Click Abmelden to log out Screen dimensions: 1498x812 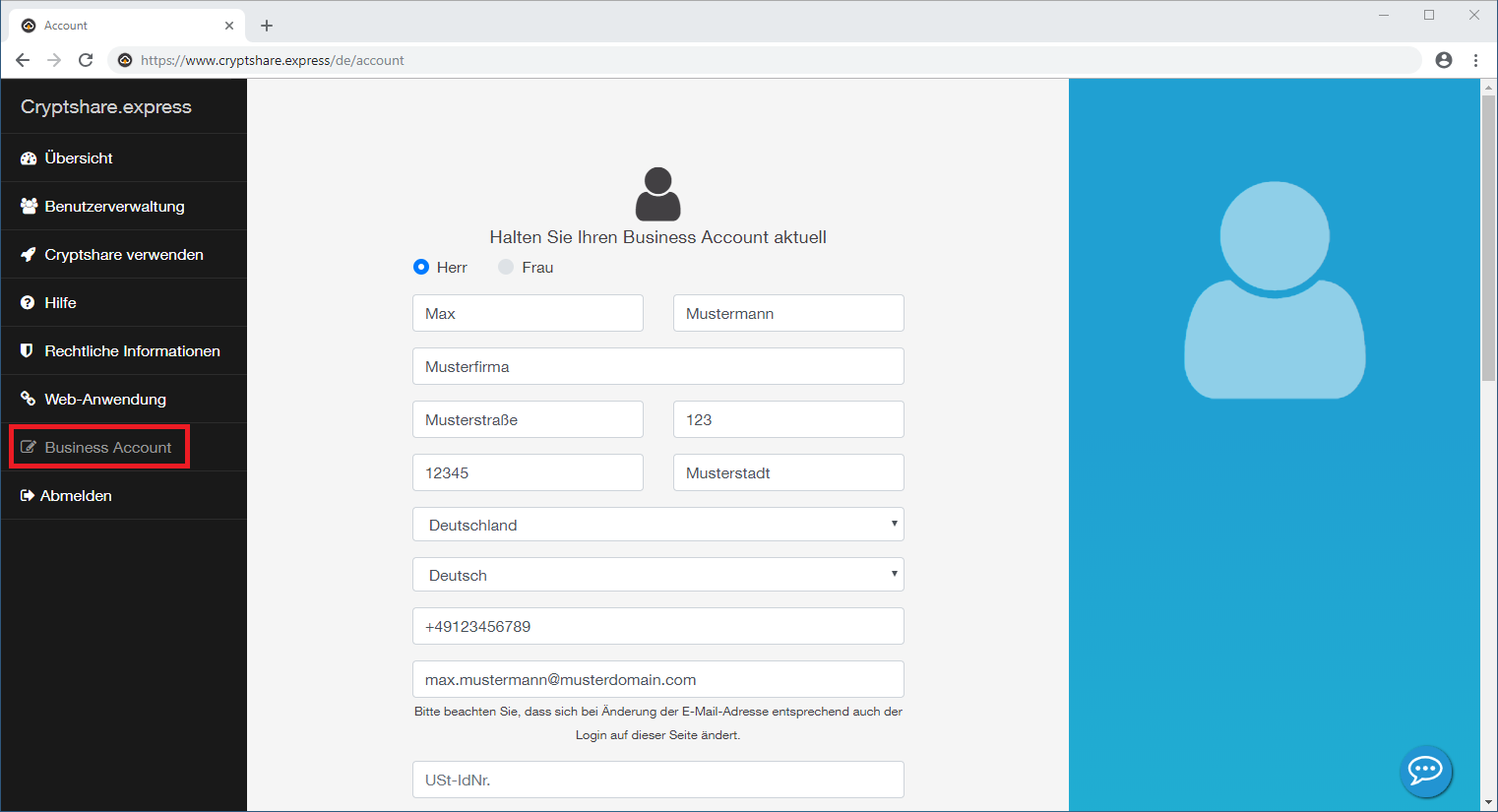[76, 496]
